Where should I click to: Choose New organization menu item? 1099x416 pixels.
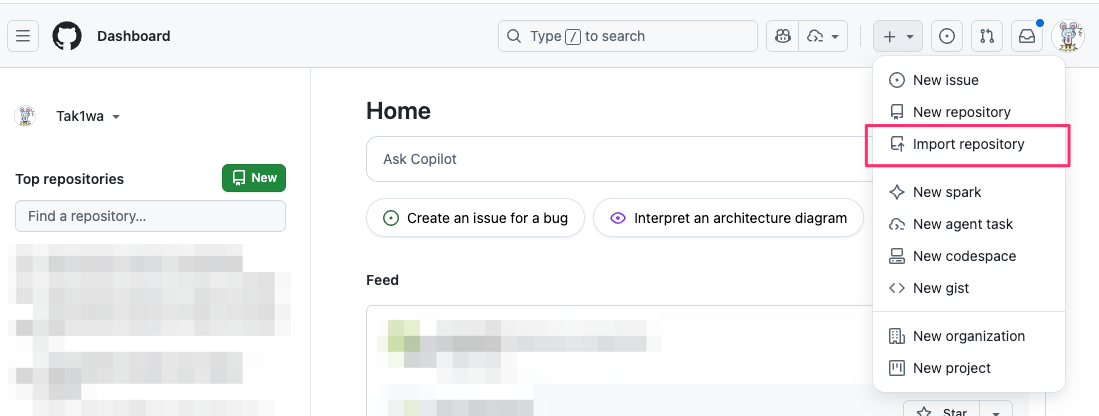pyautogui.click(x=968, y=336)
